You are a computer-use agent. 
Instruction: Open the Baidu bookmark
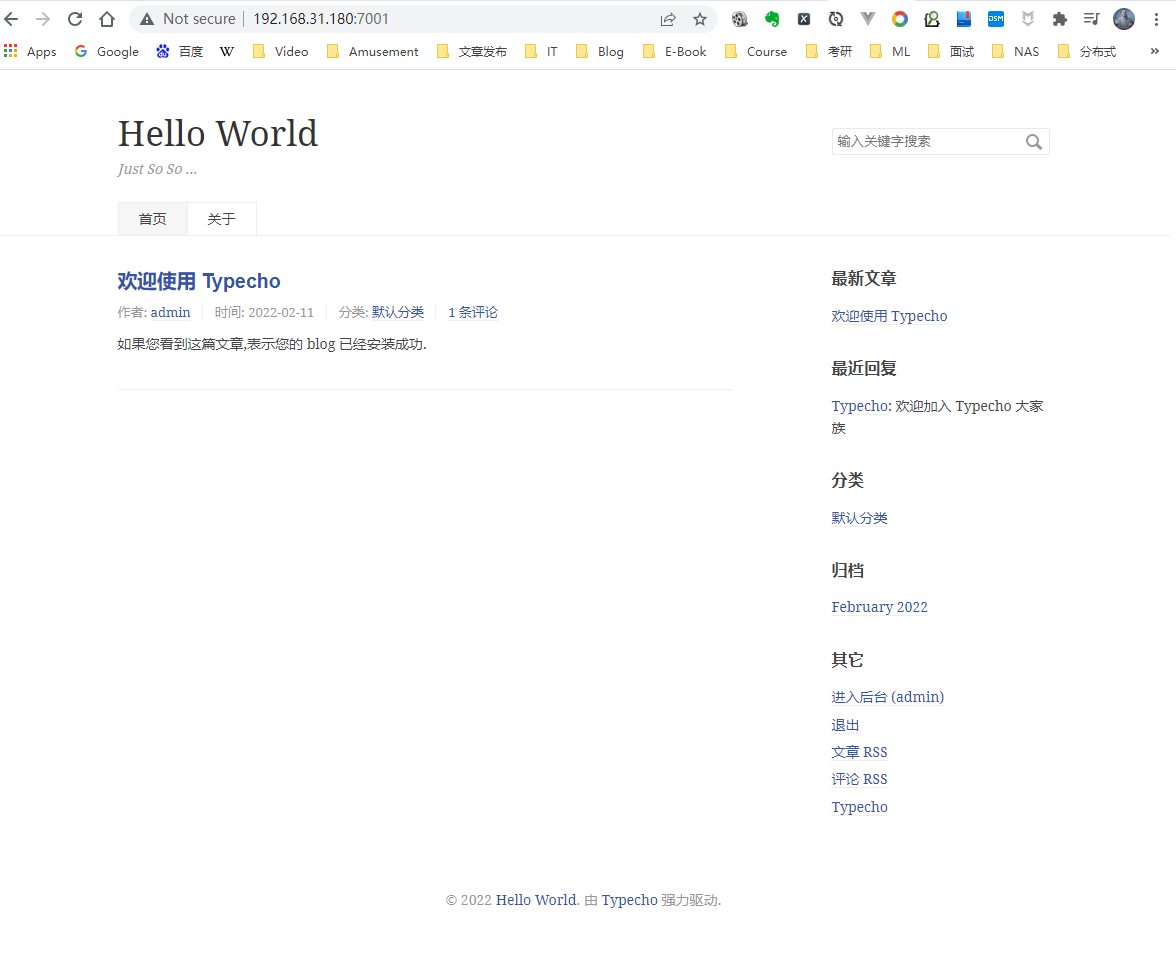pos(180,51)
